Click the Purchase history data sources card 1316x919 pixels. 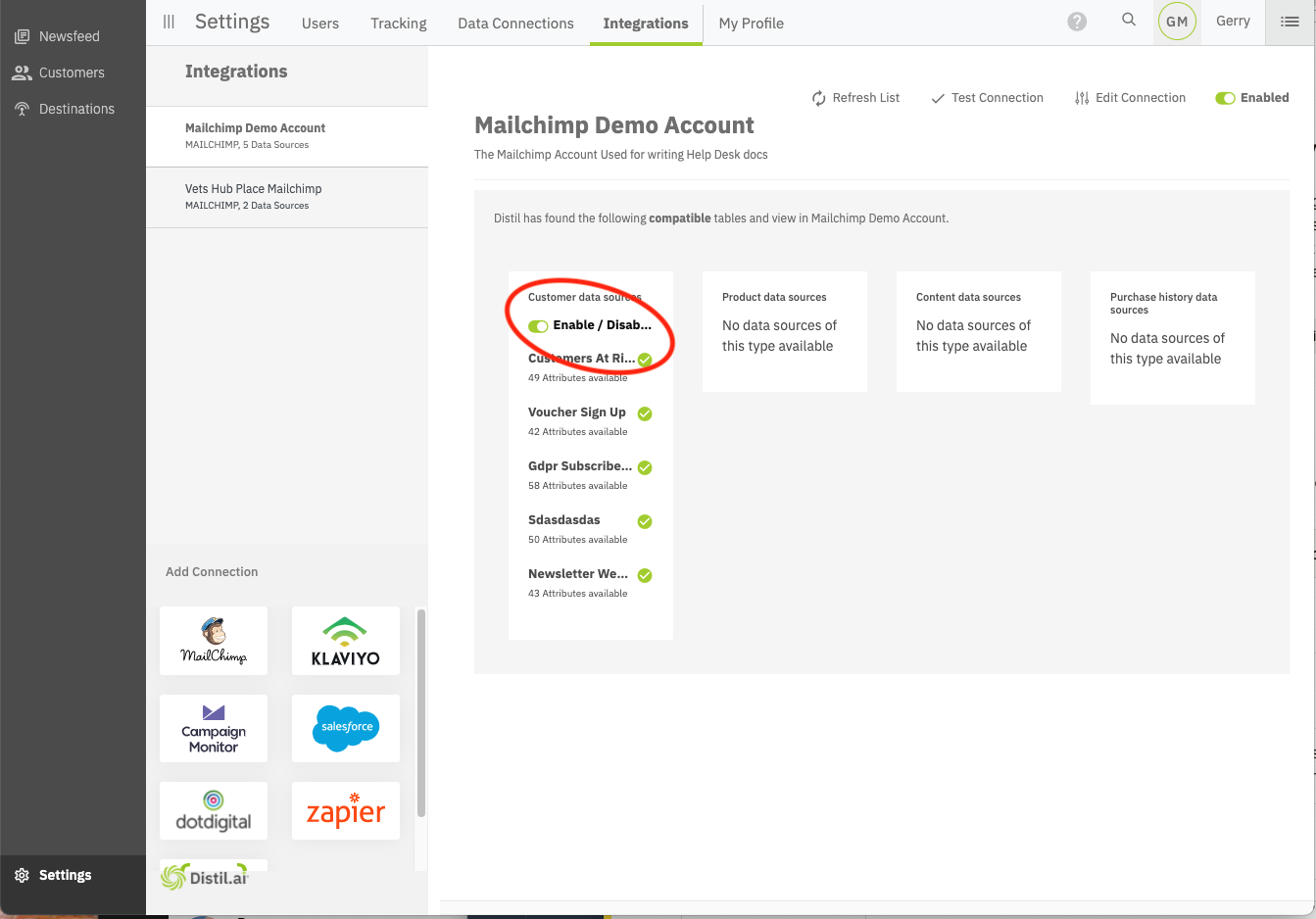pyautogui.click(x=1173, y=338)
